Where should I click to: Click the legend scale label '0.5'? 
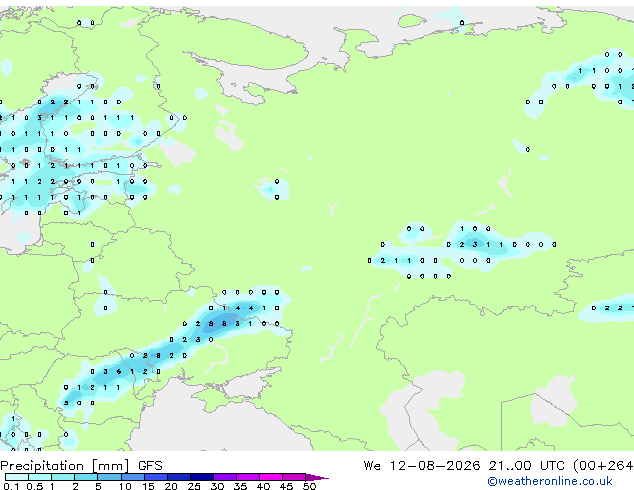pos(35,486)
